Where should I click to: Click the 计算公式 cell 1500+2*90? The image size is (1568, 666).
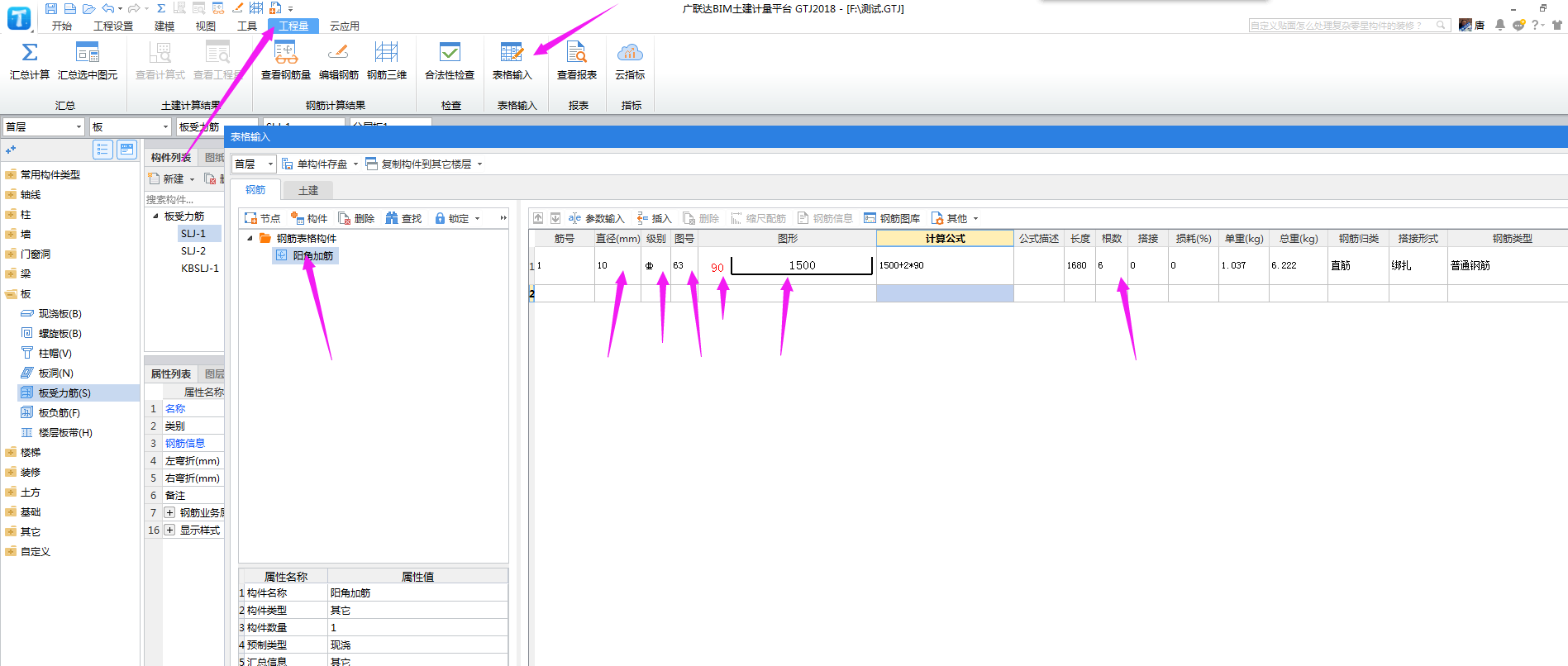[945, 265]
